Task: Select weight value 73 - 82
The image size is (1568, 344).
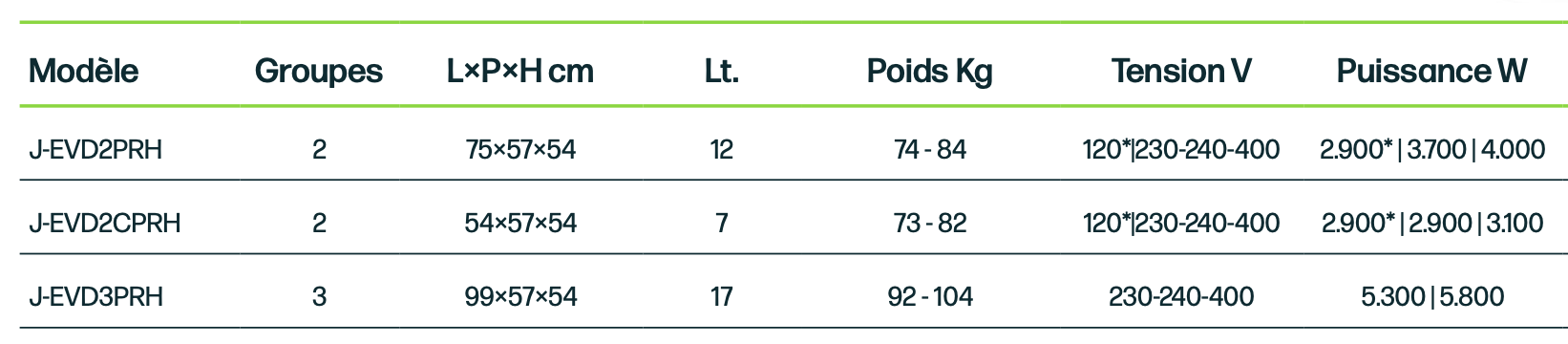Action: 930,223
